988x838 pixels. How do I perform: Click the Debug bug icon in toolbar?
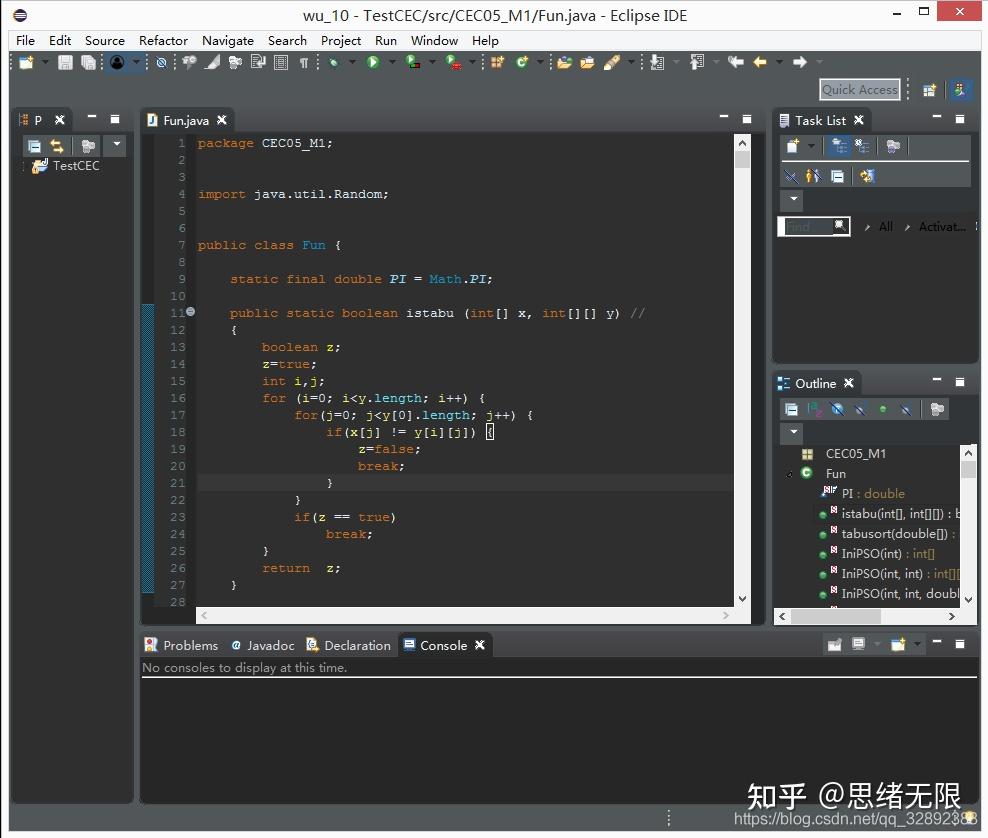pyautogui.click(x=333, y=62)
